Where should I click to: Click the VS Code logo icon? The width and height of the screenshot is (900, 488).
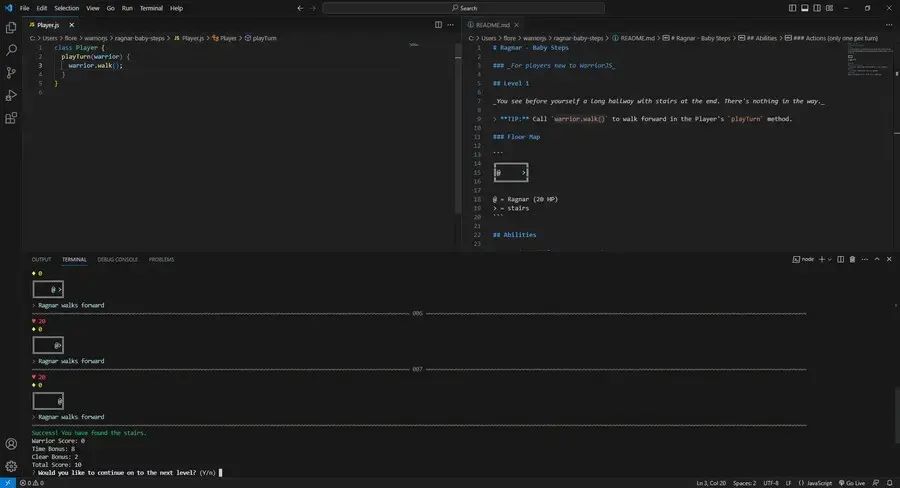(x=8, y=8)
